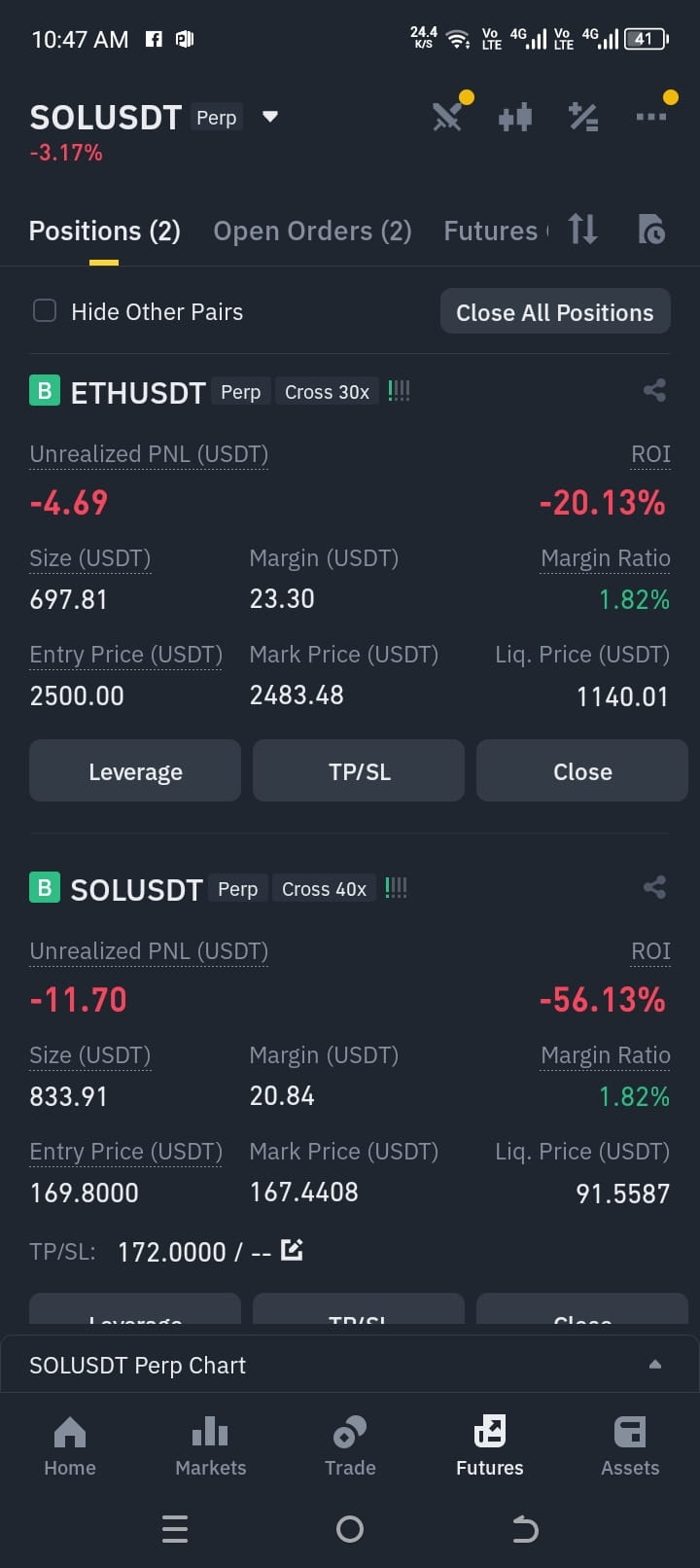This screenshot has height=1568, width=700.
Task: Open the ETHUSDT Cross 30x margin setting
Action: [x=327, y=392]
